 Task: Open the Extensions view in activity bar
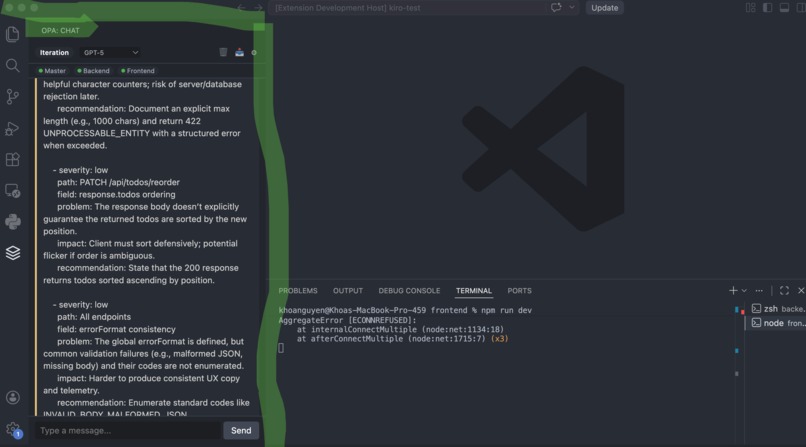point(12,160)
